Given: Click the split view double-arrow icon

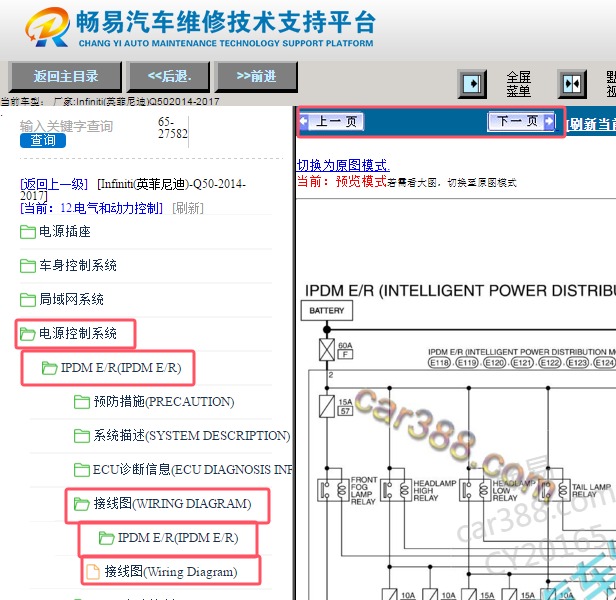Looking at the screenshot, I should coord(572,83).
